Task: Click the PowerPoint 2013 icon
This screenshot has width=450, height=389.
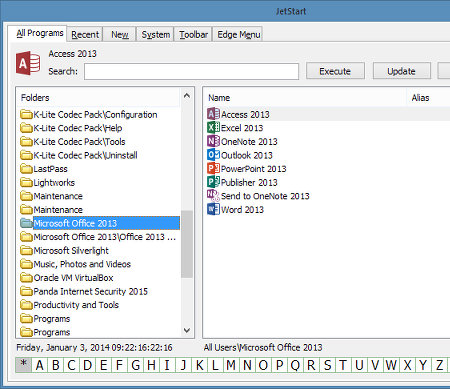Action: pyautogui.click(x=213, y=169)
